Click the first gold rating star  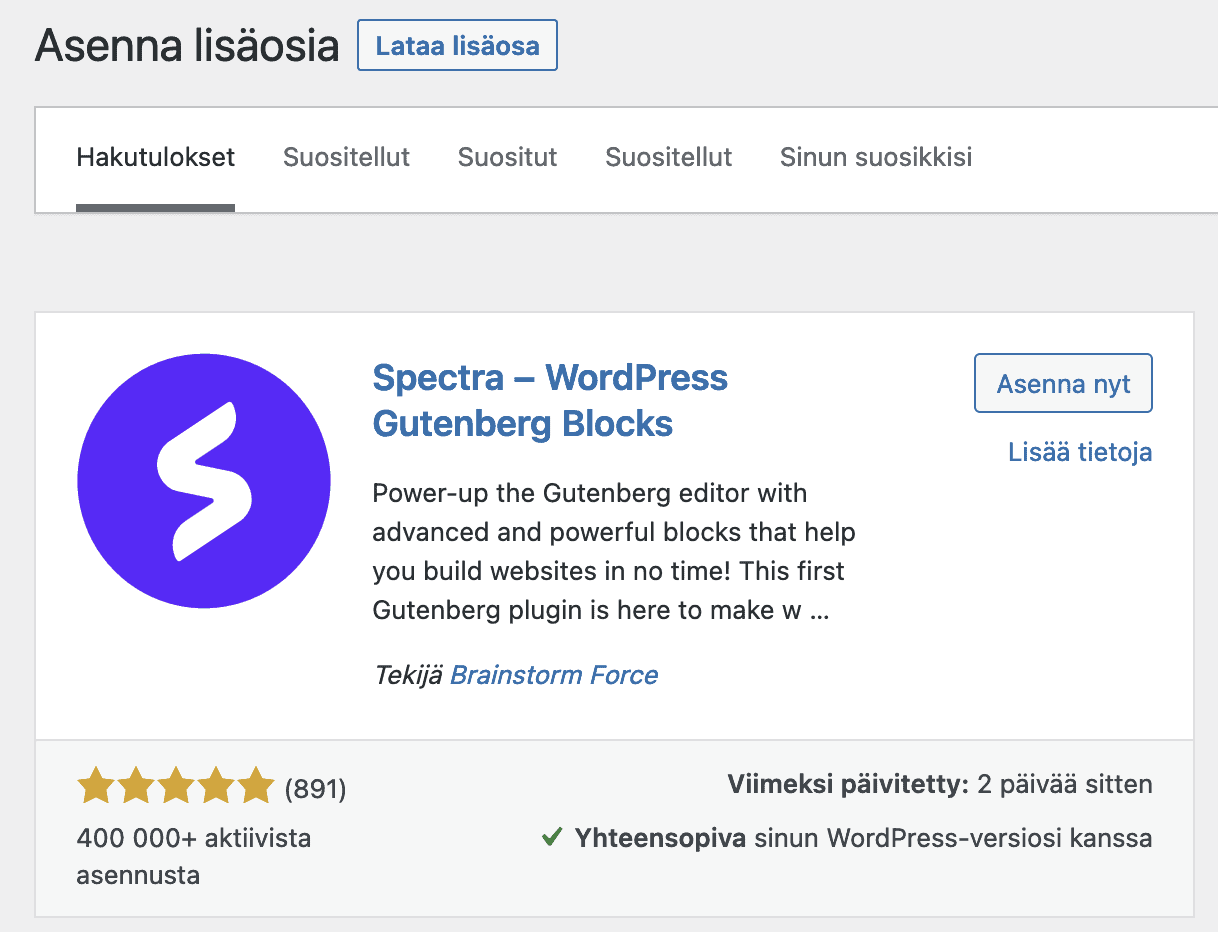tap(96, 786)
